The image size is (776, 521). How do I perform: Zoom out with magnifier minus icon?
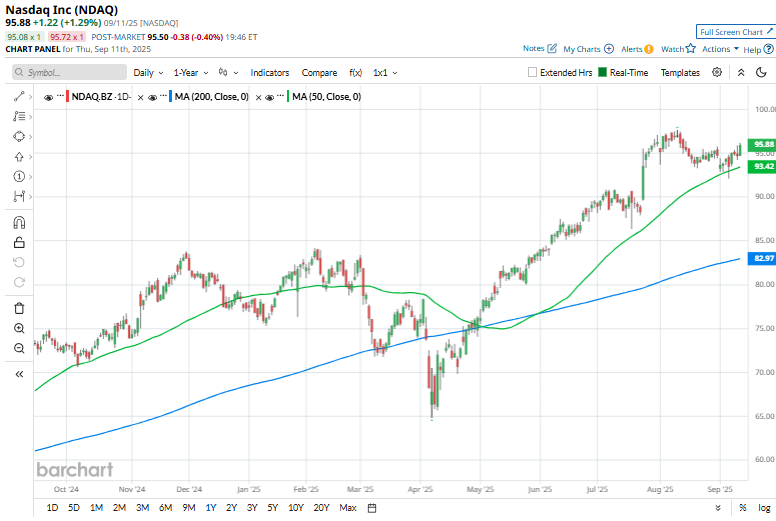click(19, 348)
